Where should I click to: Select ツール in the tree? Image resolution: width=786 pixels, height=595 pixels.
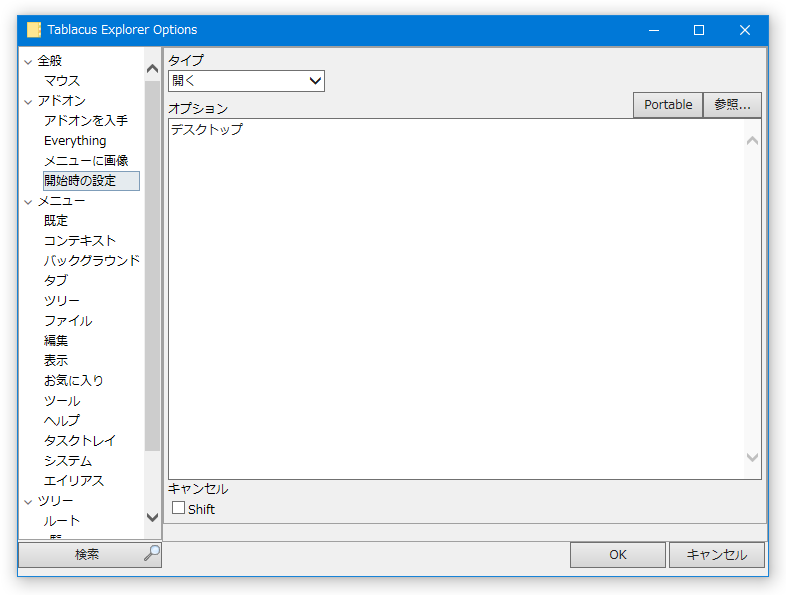pyautogui.click(x=62, y=401)
